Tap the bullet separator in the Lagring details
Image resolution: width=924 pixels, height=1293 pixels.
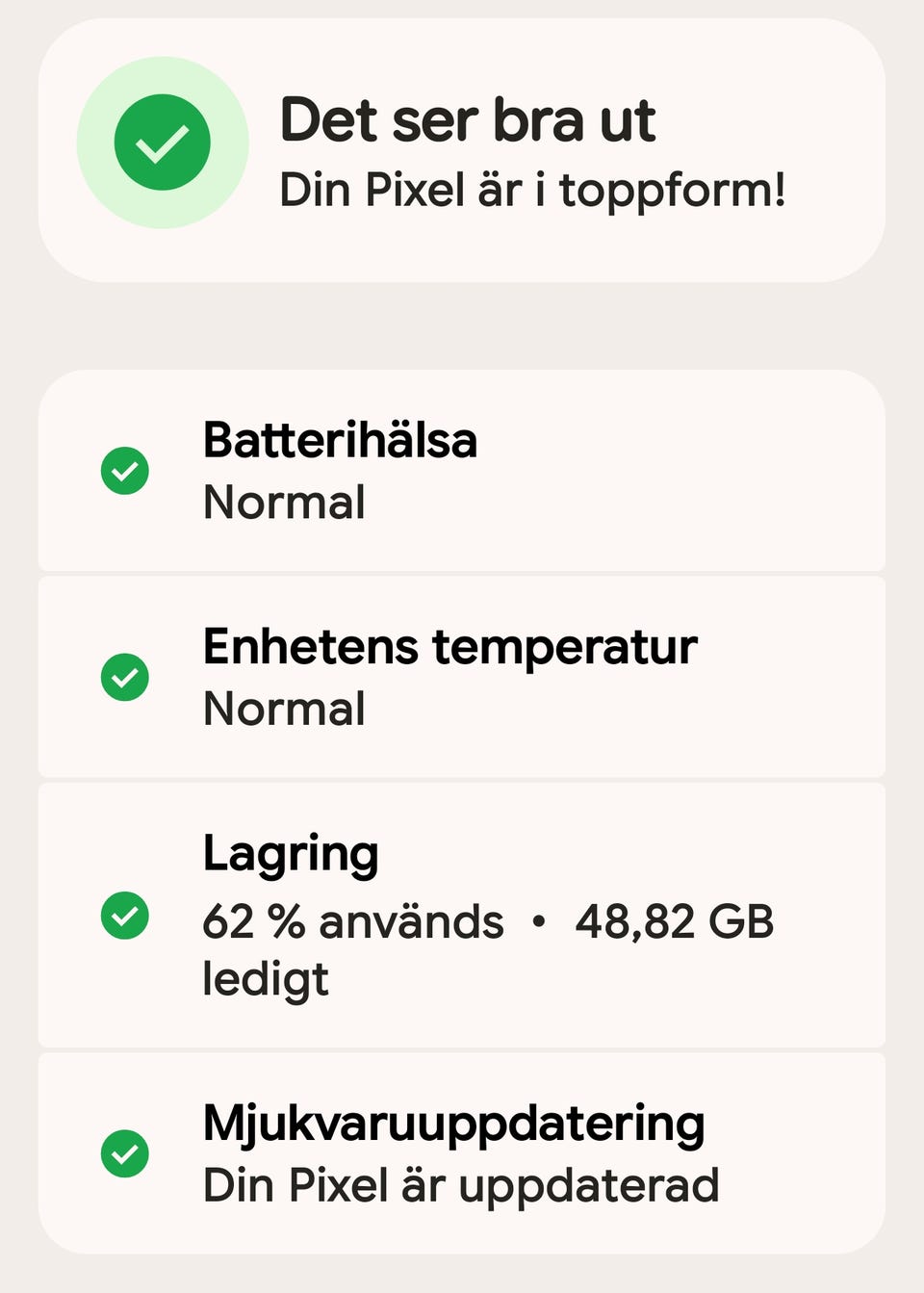tap(539, 921)
